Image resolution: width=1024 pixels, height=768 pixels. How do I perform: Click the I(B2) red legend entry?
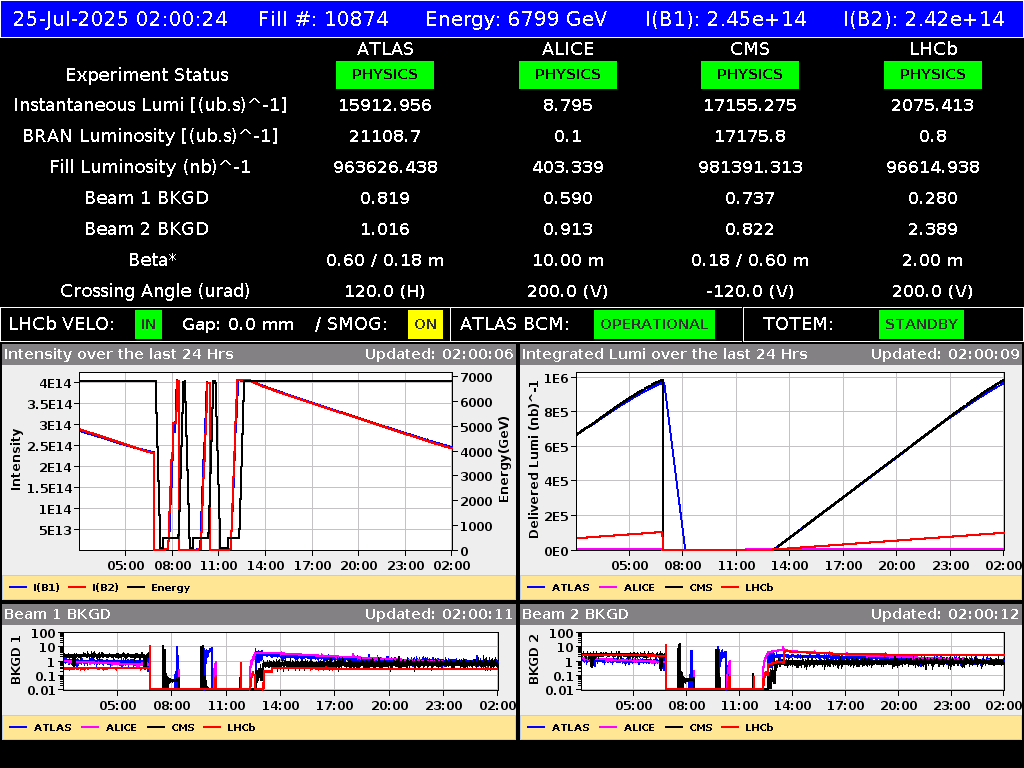[94, 587]
